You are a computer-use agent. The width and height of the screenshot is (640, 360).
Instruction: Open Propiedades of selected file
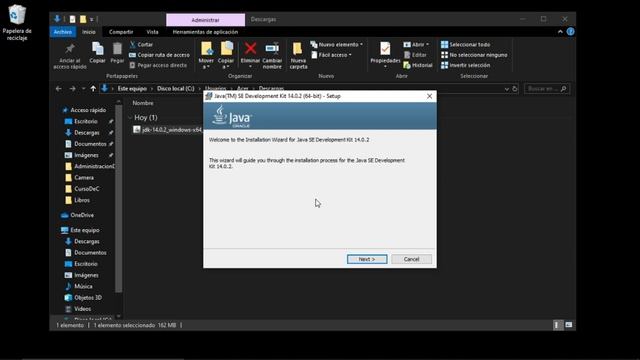tap(385, 55)
